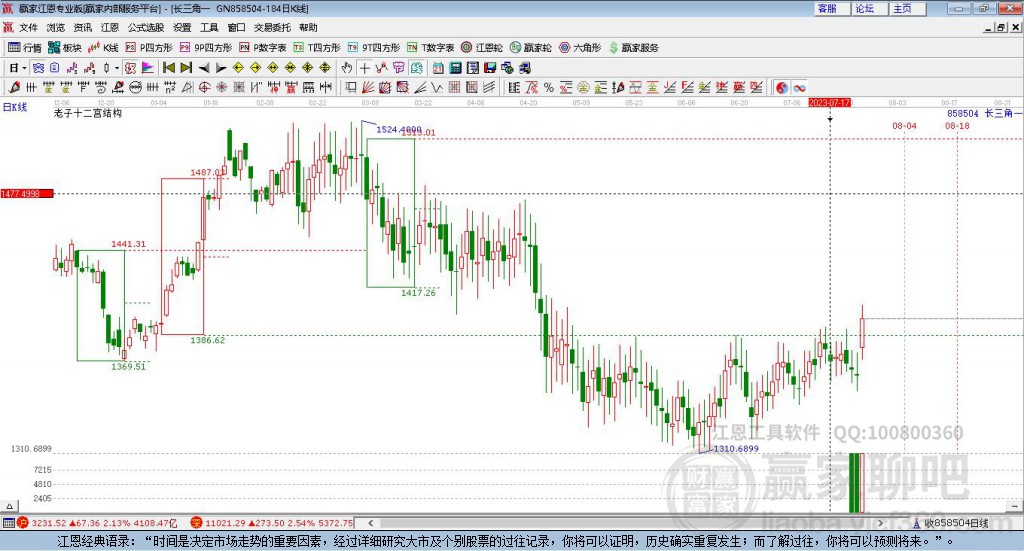Screen dimensions: 1024x551
Task: Toggle the red infinity loop button
Action: (799, 87)
